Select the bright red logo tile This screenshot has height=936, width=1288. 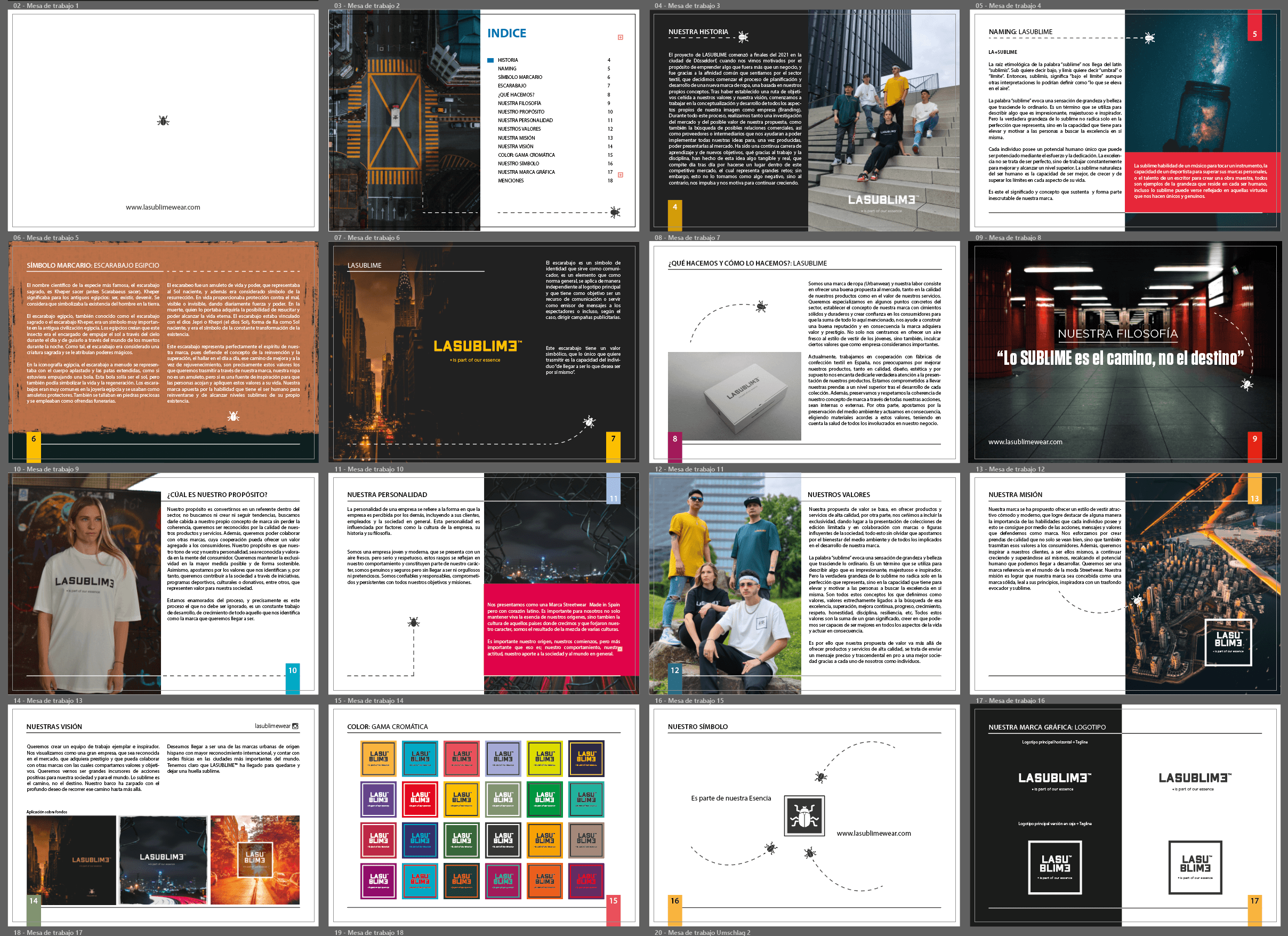420,799
